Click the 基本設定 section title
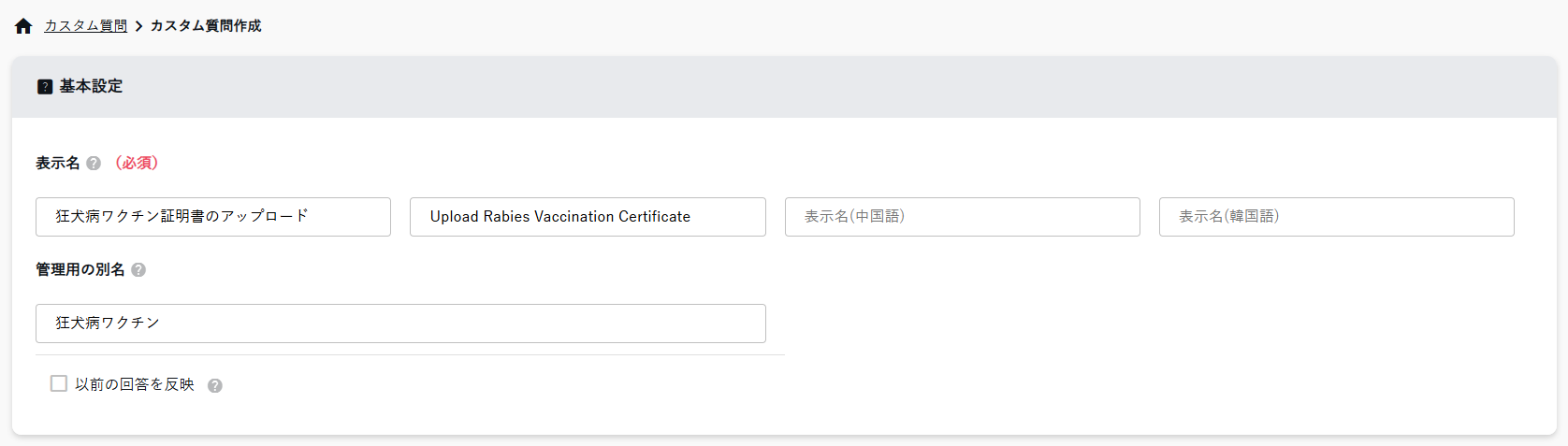Viewport: 1568px width, 446px height. [92, 86]
